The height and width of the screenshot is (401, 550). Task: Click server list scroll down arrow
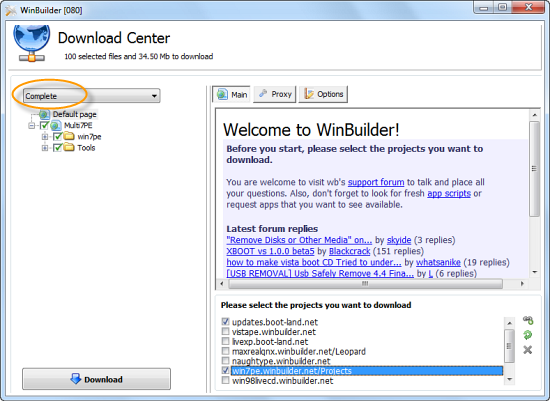(x=509, y=379)
